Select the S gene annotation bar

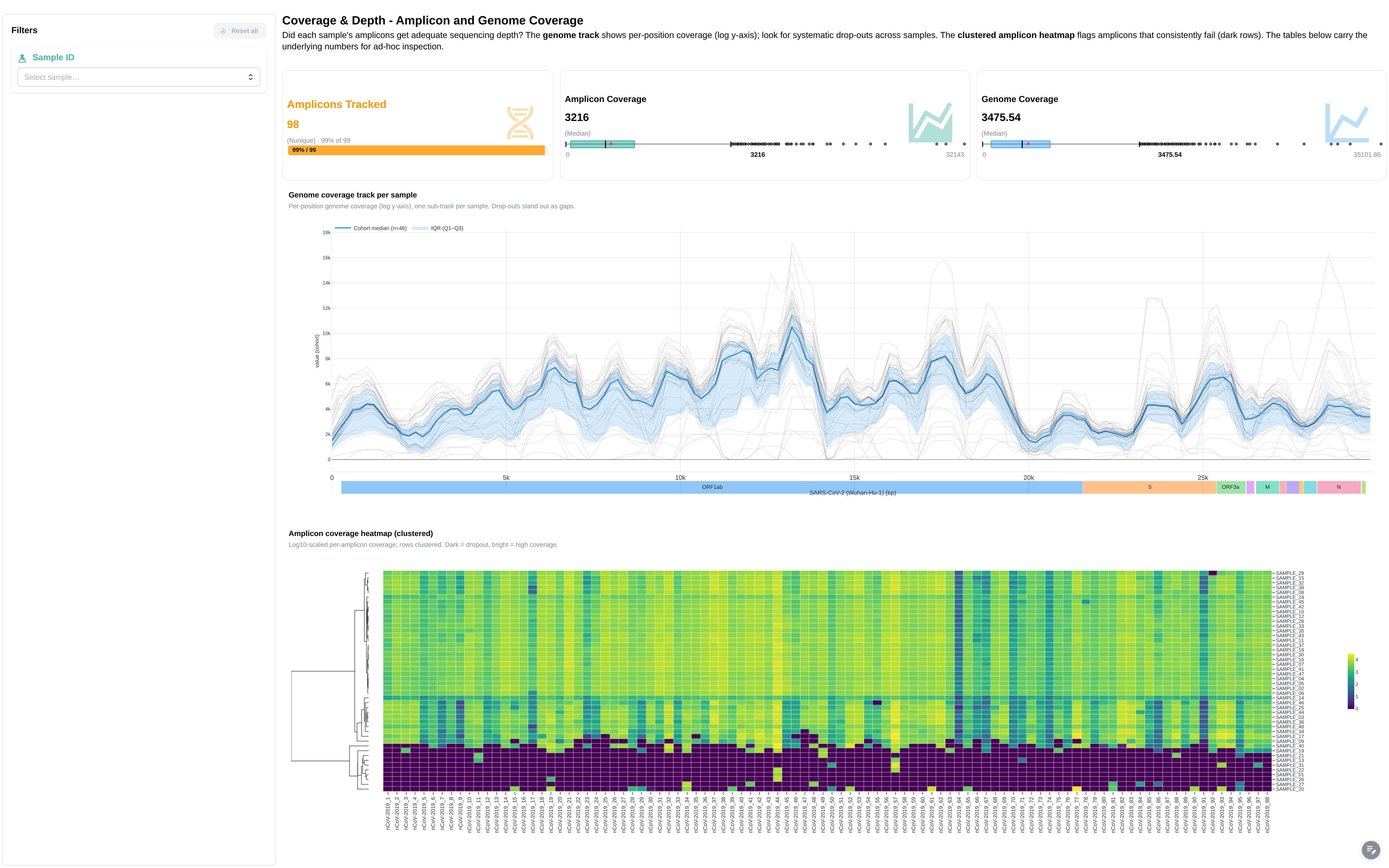(1150, 487)
